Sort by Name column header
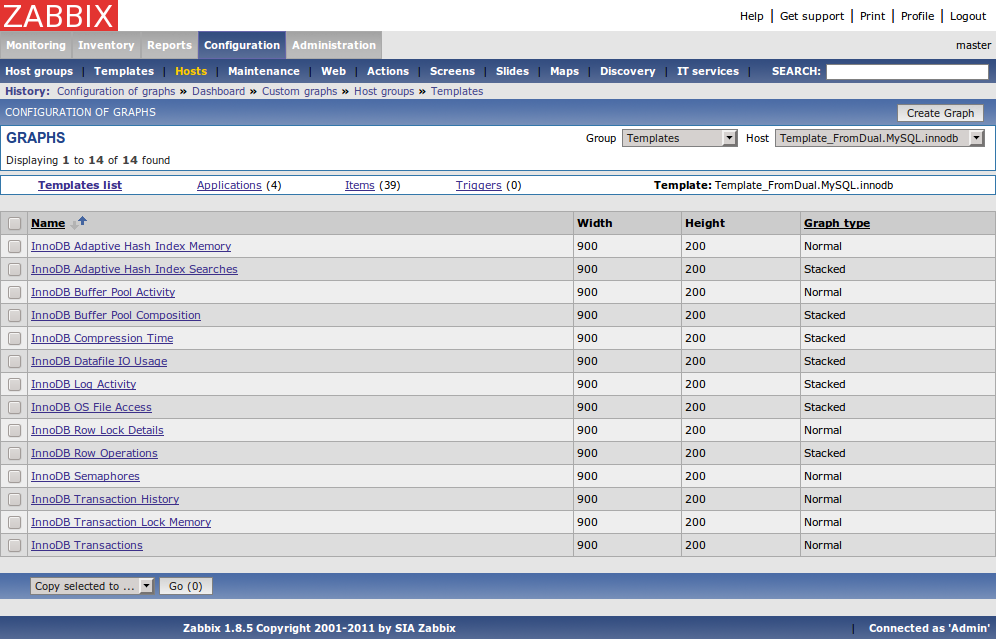 48,224
